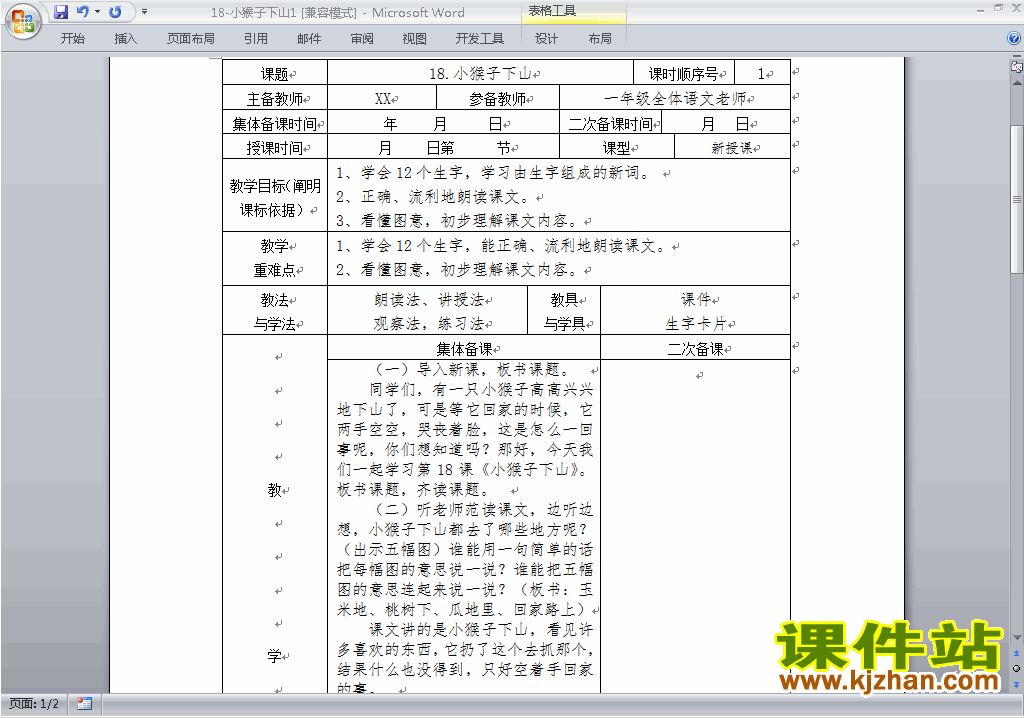Click the 主备教师 cell

275,98
